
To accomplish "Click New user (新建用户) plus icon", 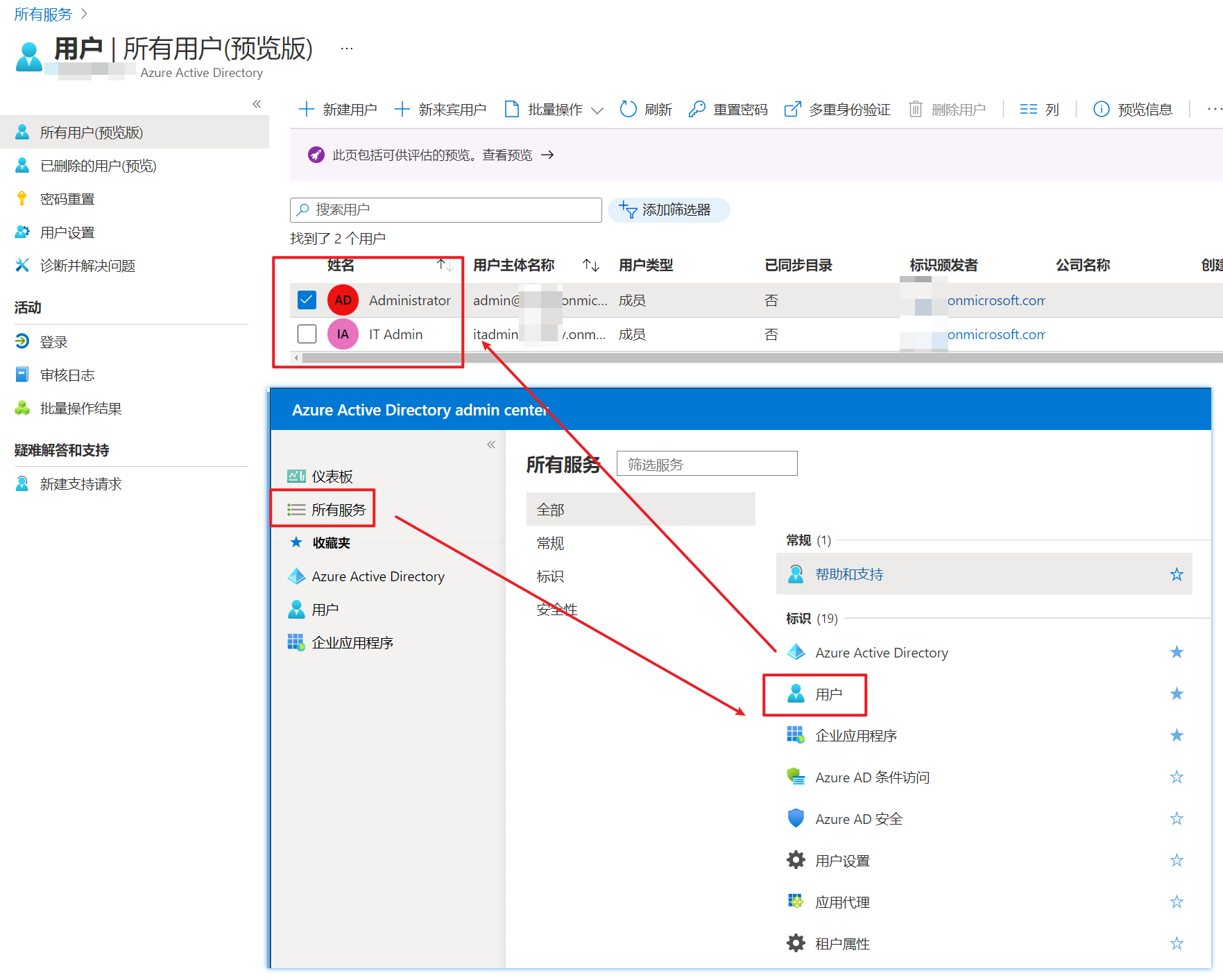I will pos(306,110).
